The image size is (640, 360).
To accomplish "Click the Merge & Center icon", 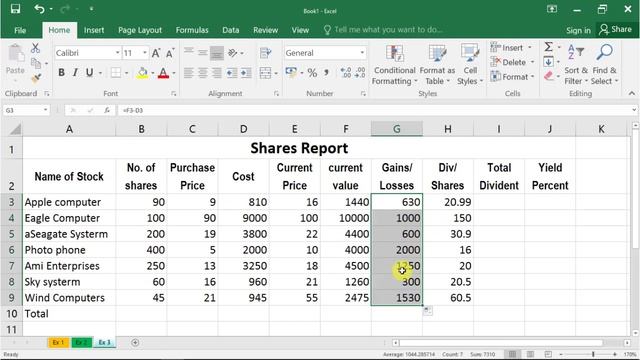I will point(265,73).
